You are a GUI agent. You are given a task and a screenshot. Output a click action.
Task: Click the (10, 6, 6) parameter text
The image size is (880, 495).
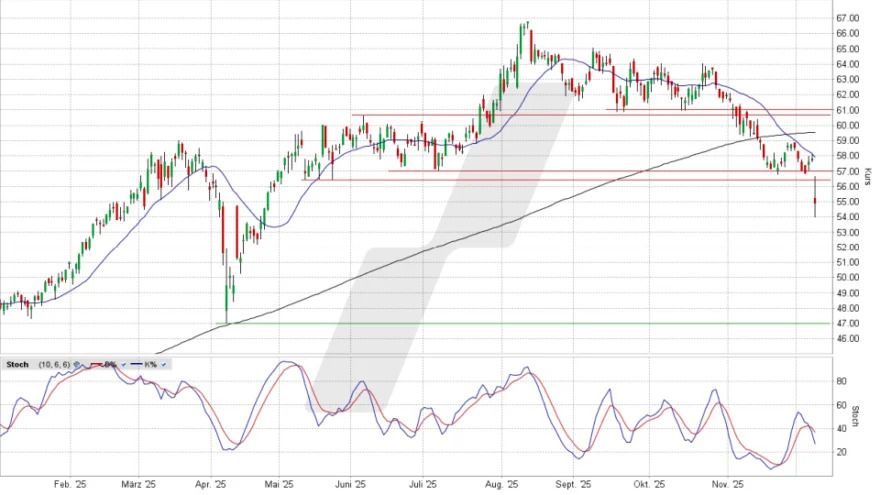coord(52,364)
